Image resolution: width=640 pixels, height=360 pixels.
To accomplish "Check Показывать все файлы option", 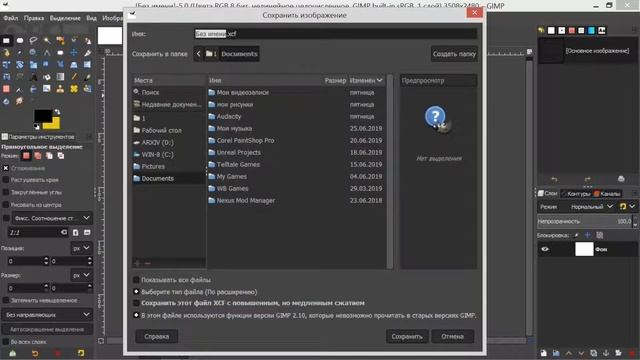I will click(x=136, y=280).
